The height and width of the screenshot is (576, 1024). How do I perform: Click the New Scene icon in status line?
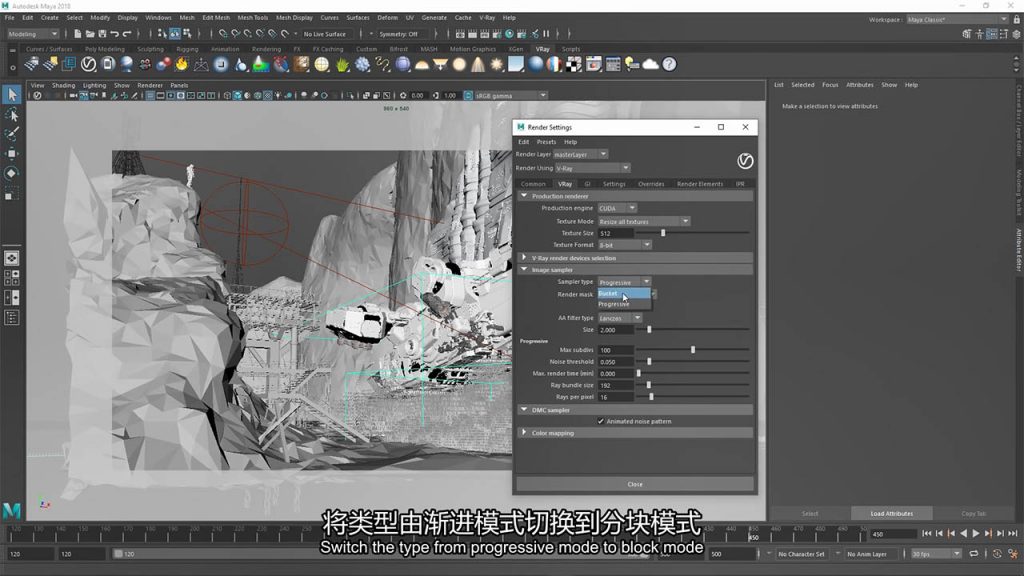78,34
